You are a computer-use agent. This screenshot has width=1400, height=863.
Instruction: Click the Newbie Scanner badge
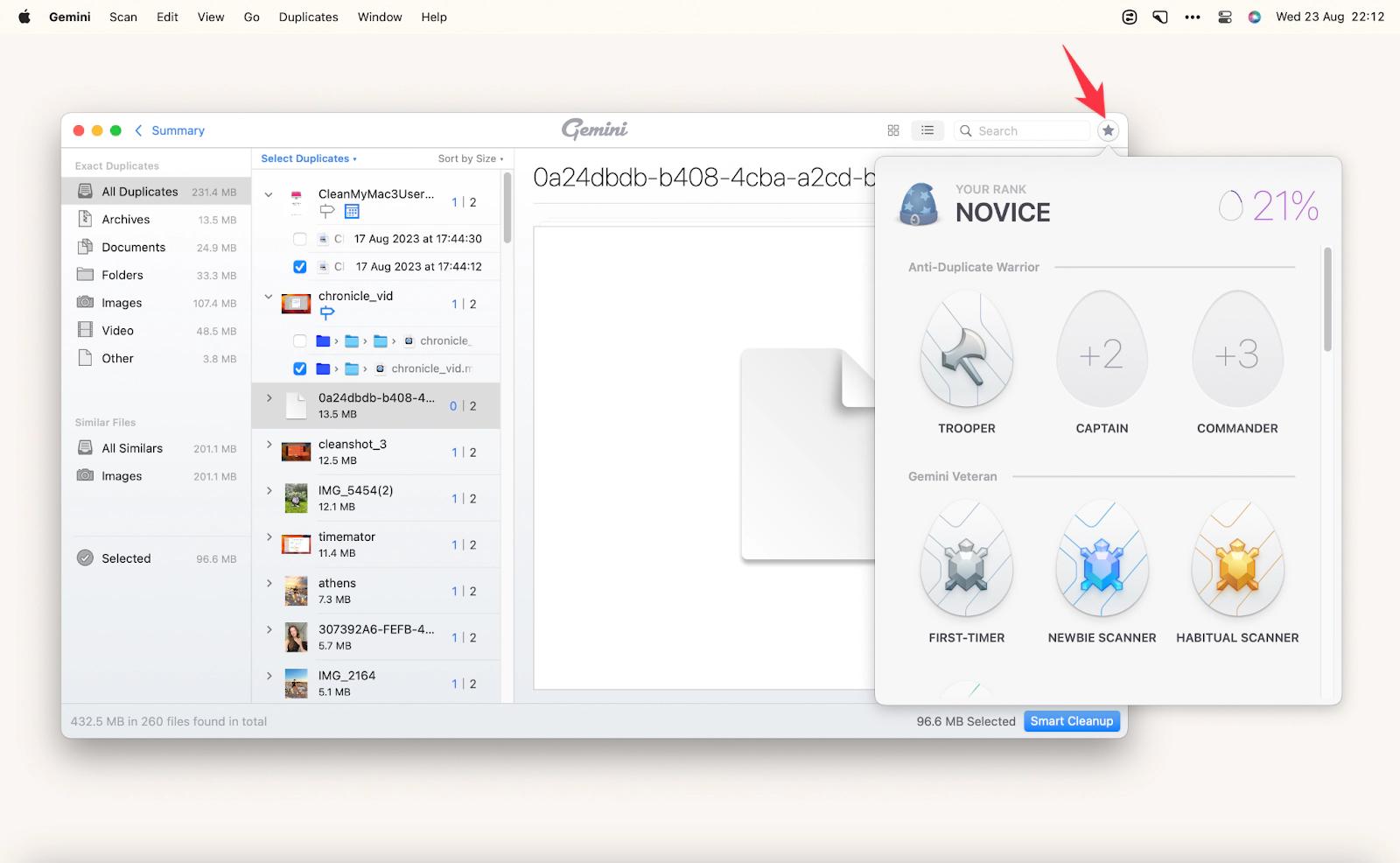pyautogui.click(x=1102, y=558)
